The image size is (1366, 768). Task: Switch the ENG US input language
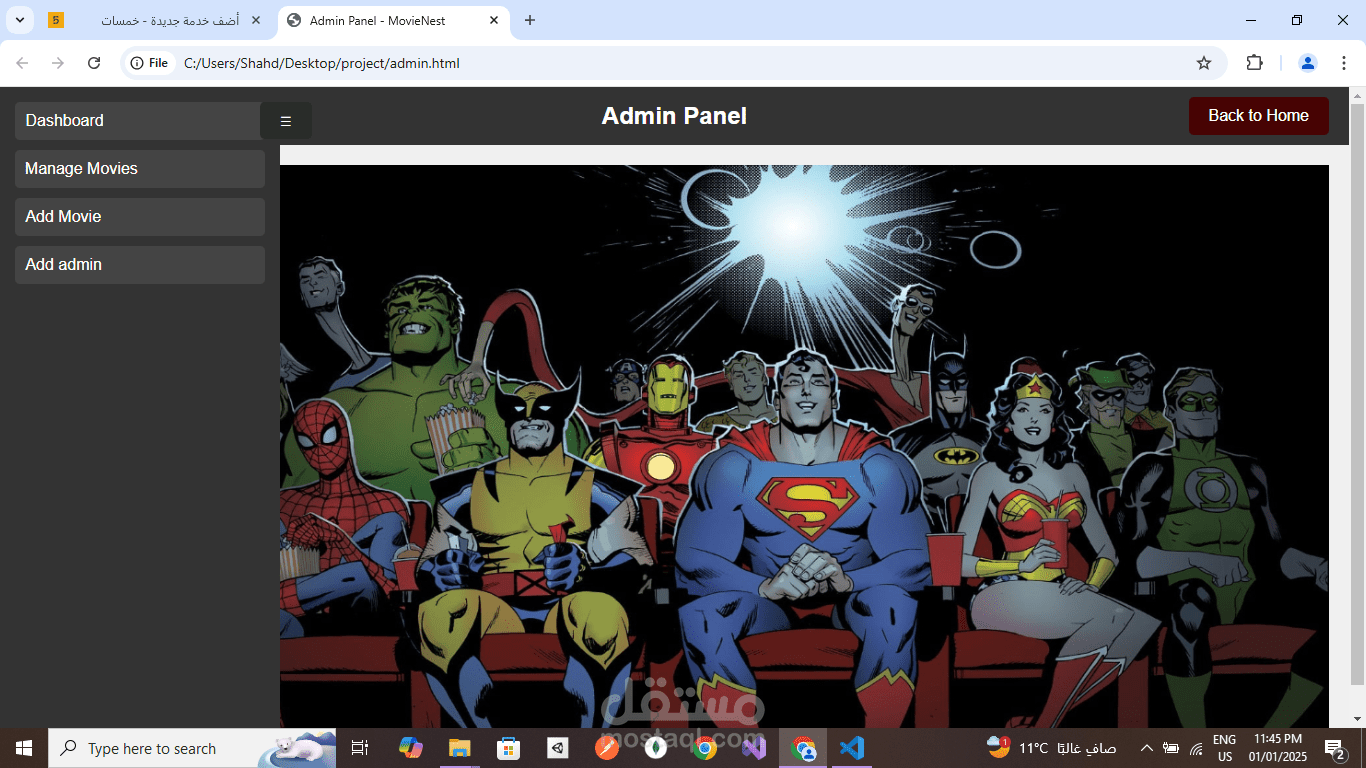pyautogui.click(x=1224, y=748)
